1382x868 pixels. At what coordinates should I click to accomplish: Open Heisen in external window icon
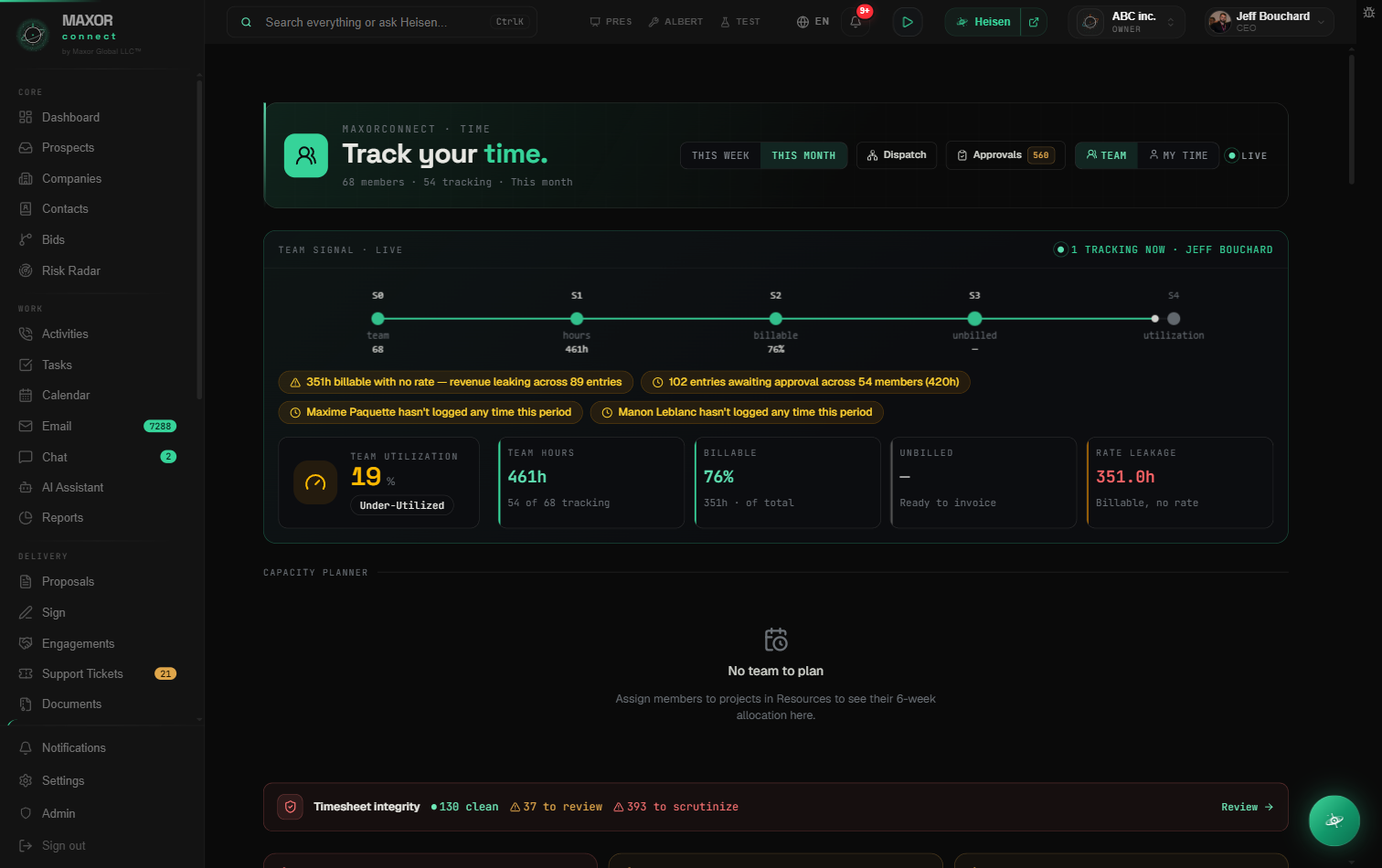[x=1034, y=22]
